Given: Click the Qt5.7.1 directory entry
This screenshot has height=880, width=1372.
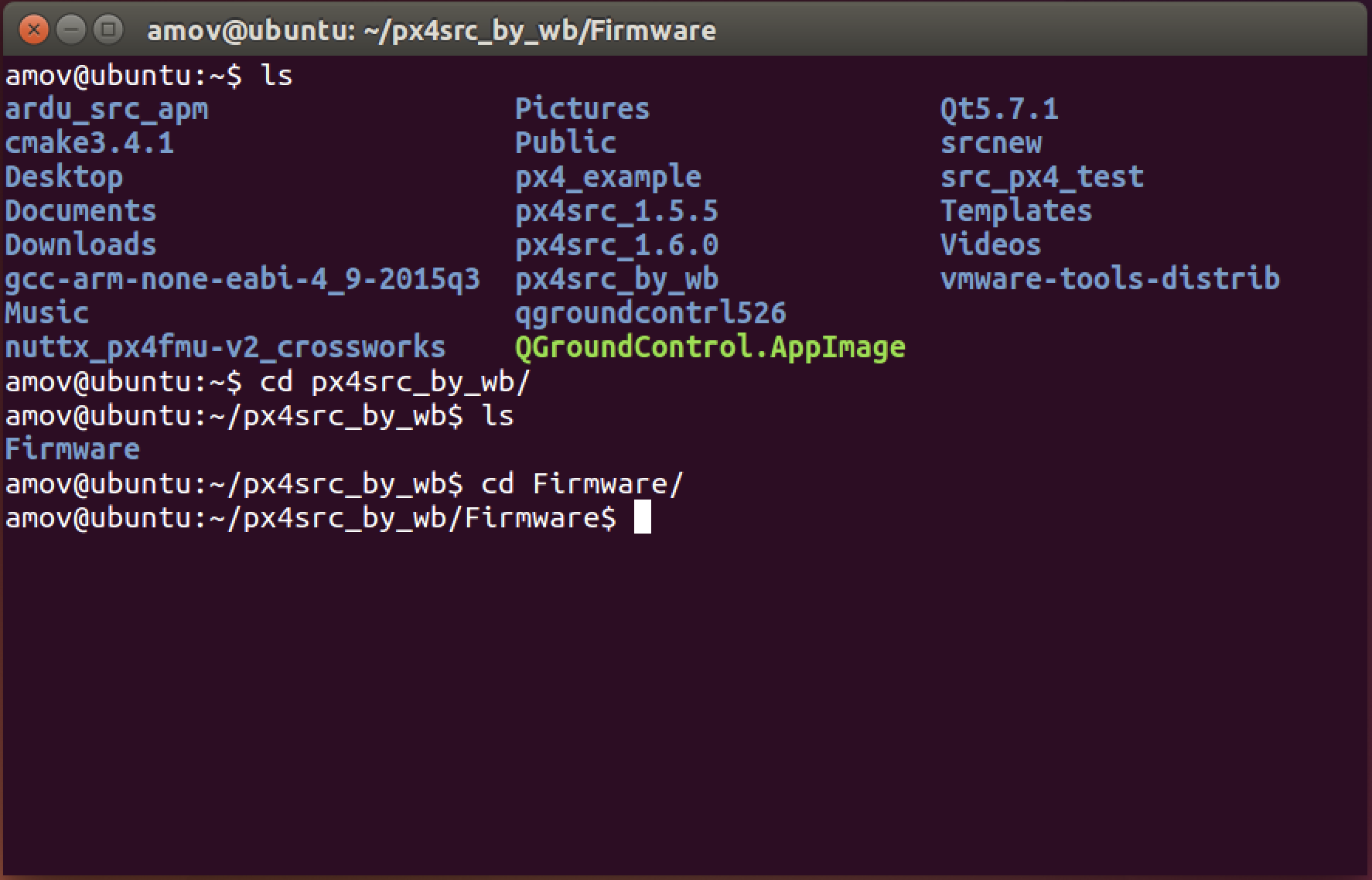Looking at the screenshot, I should (998, 109).
